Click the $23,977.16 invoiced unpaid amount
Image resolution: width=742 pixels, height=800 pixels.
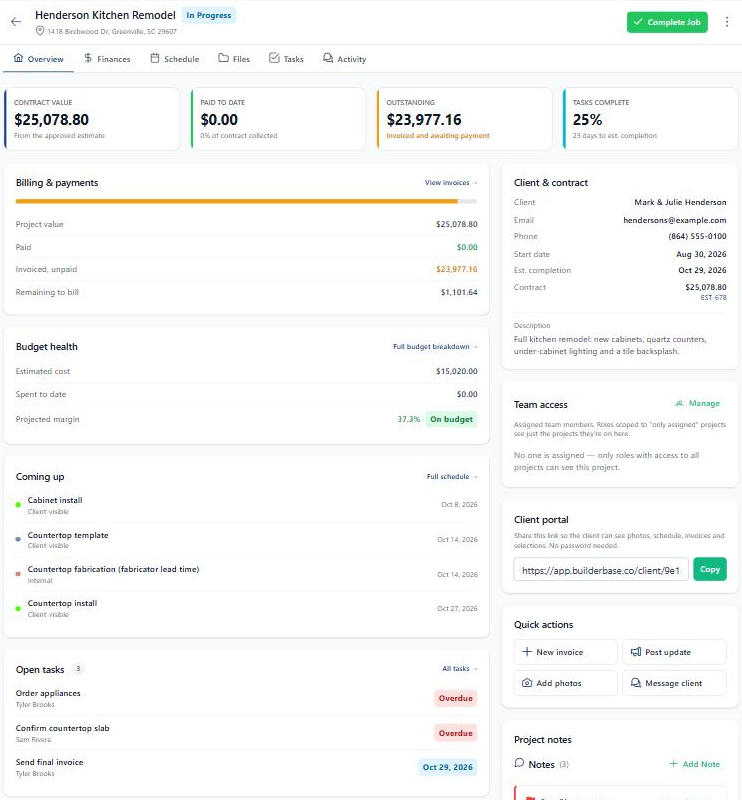tap(457, 269)
